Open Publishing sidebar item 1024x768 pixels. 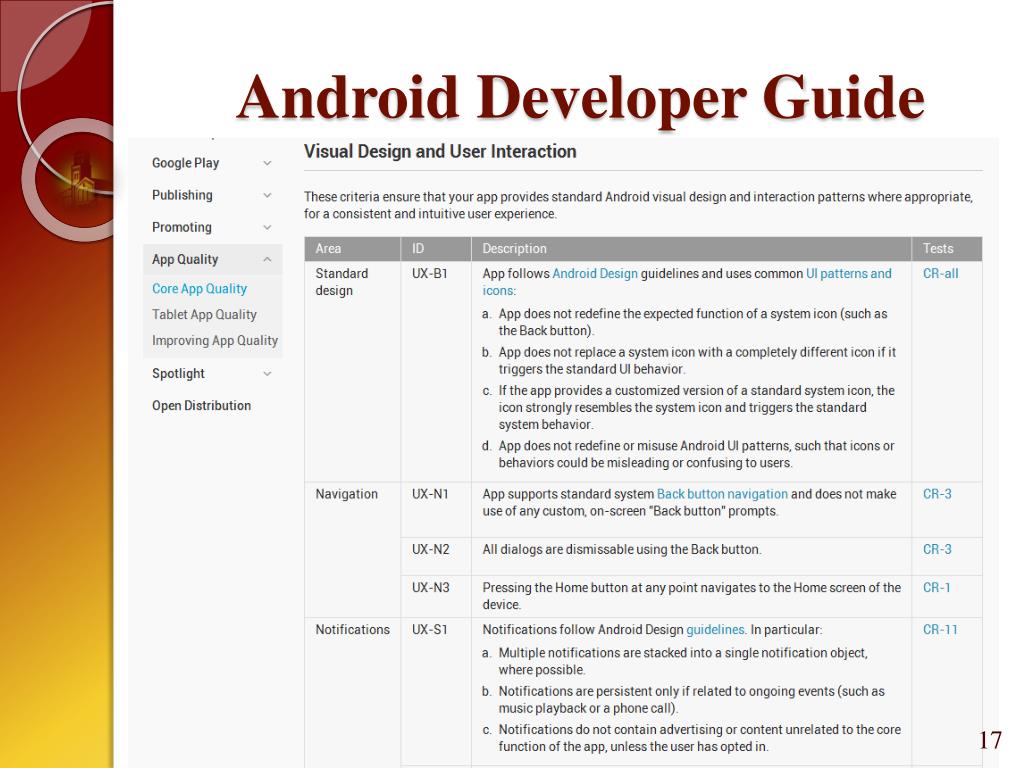coord(182,195)
